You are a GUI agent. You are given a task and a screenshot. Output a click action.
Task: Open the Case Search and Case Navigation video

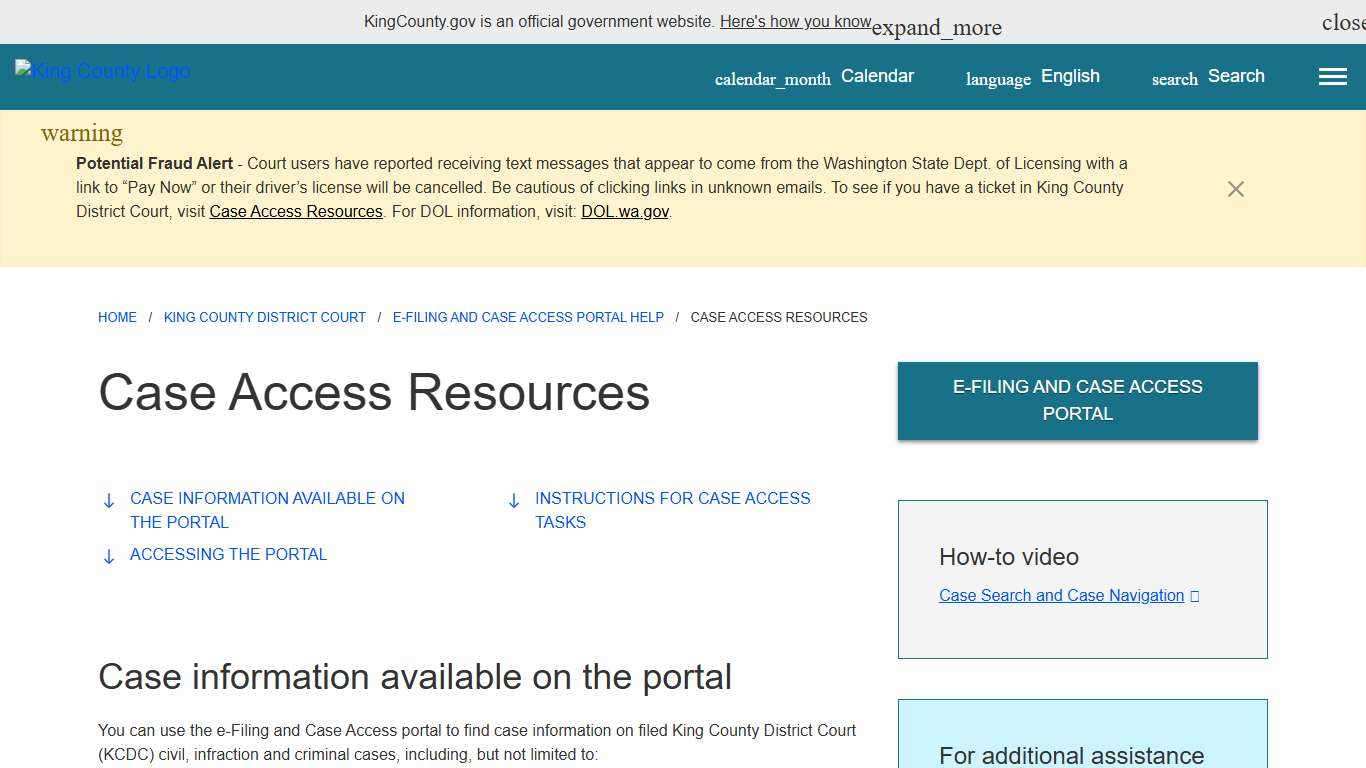(1061, 595)
